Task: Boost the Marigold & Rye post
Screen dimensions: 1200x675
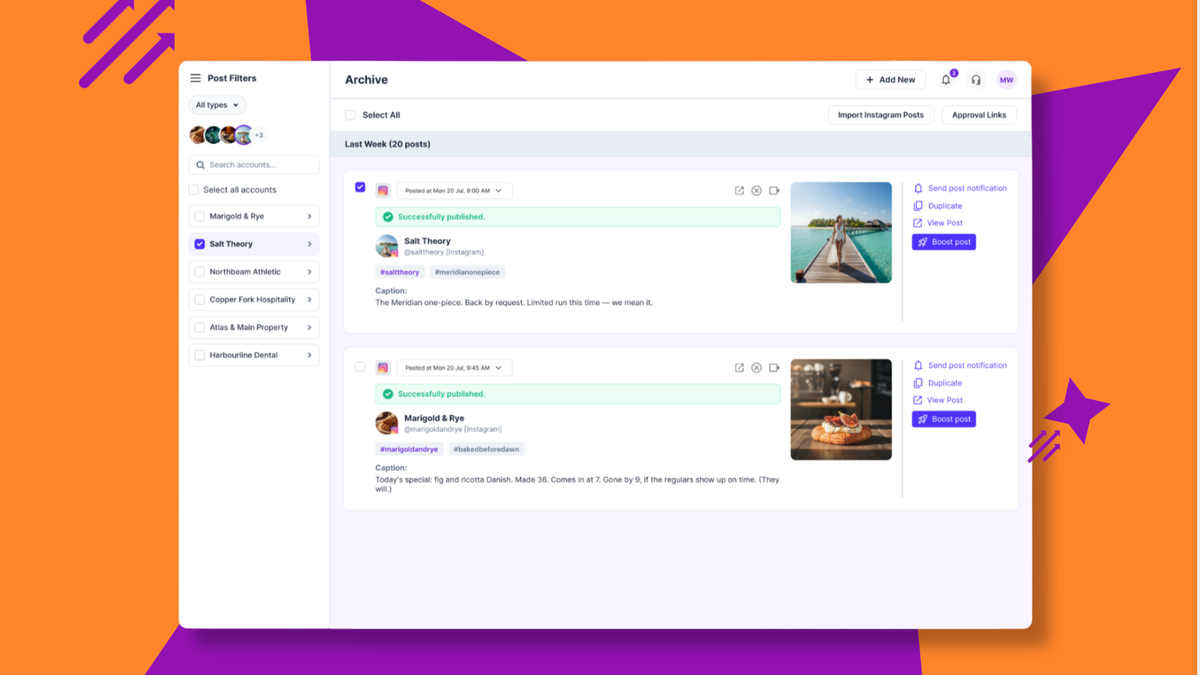Action: coord(944,419)
